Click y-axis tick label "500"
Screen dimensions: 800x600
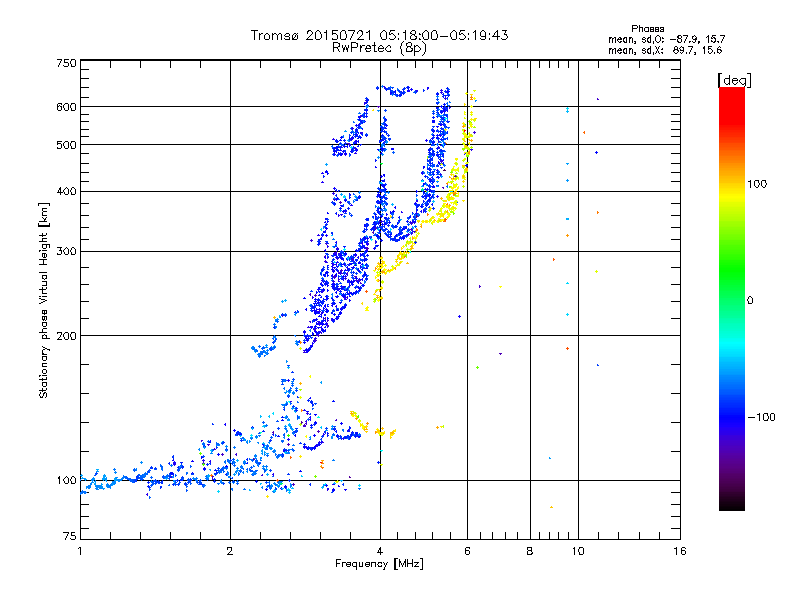tap(66, 145)
